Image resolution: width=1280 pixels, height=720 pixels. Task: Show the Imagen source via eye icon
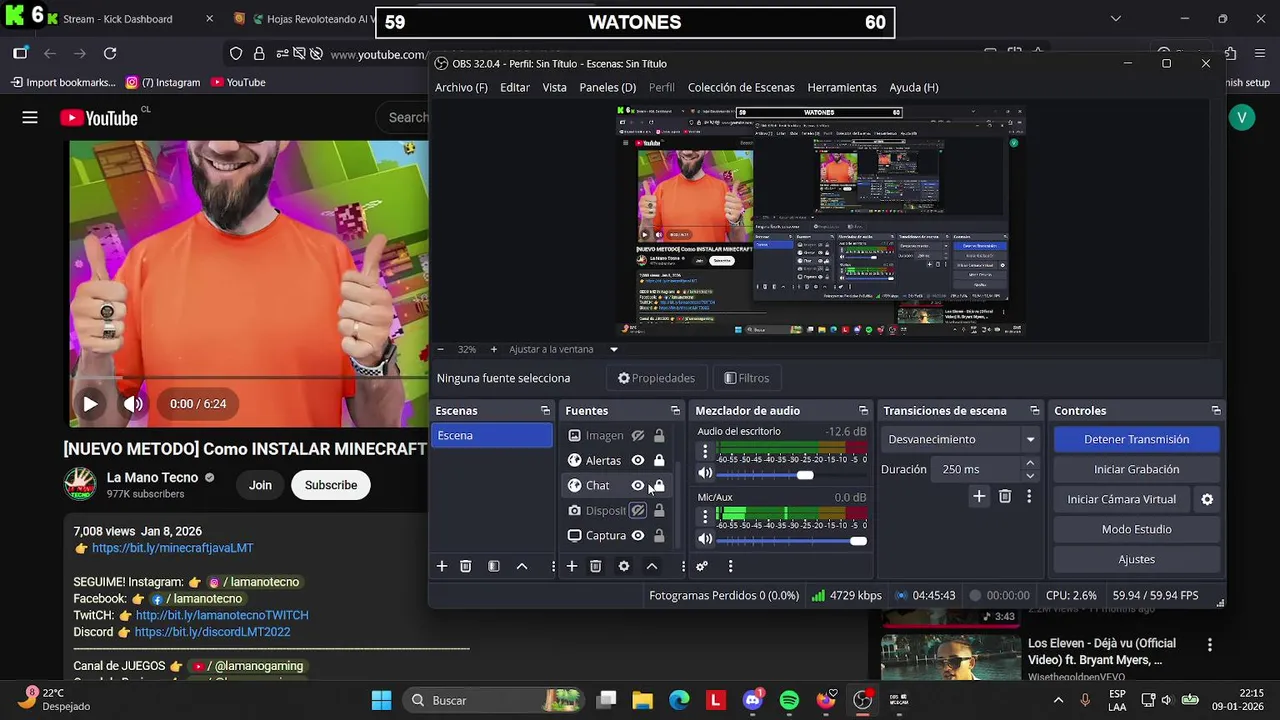(638, 436)
